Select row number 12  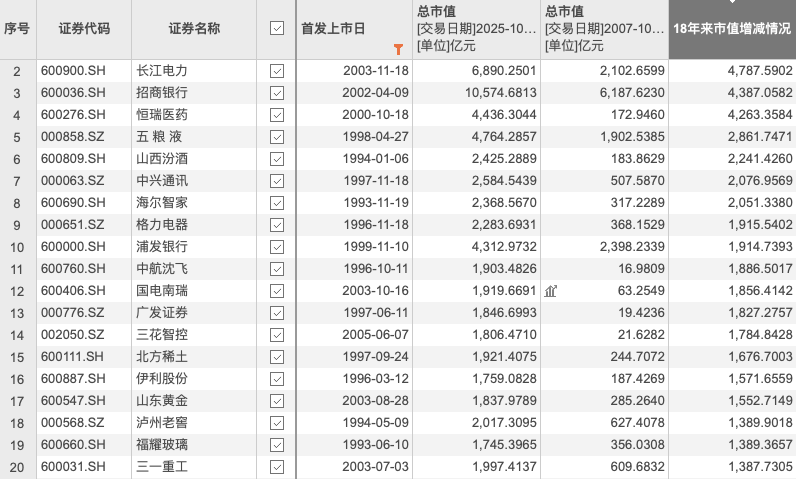coord(17,291)
